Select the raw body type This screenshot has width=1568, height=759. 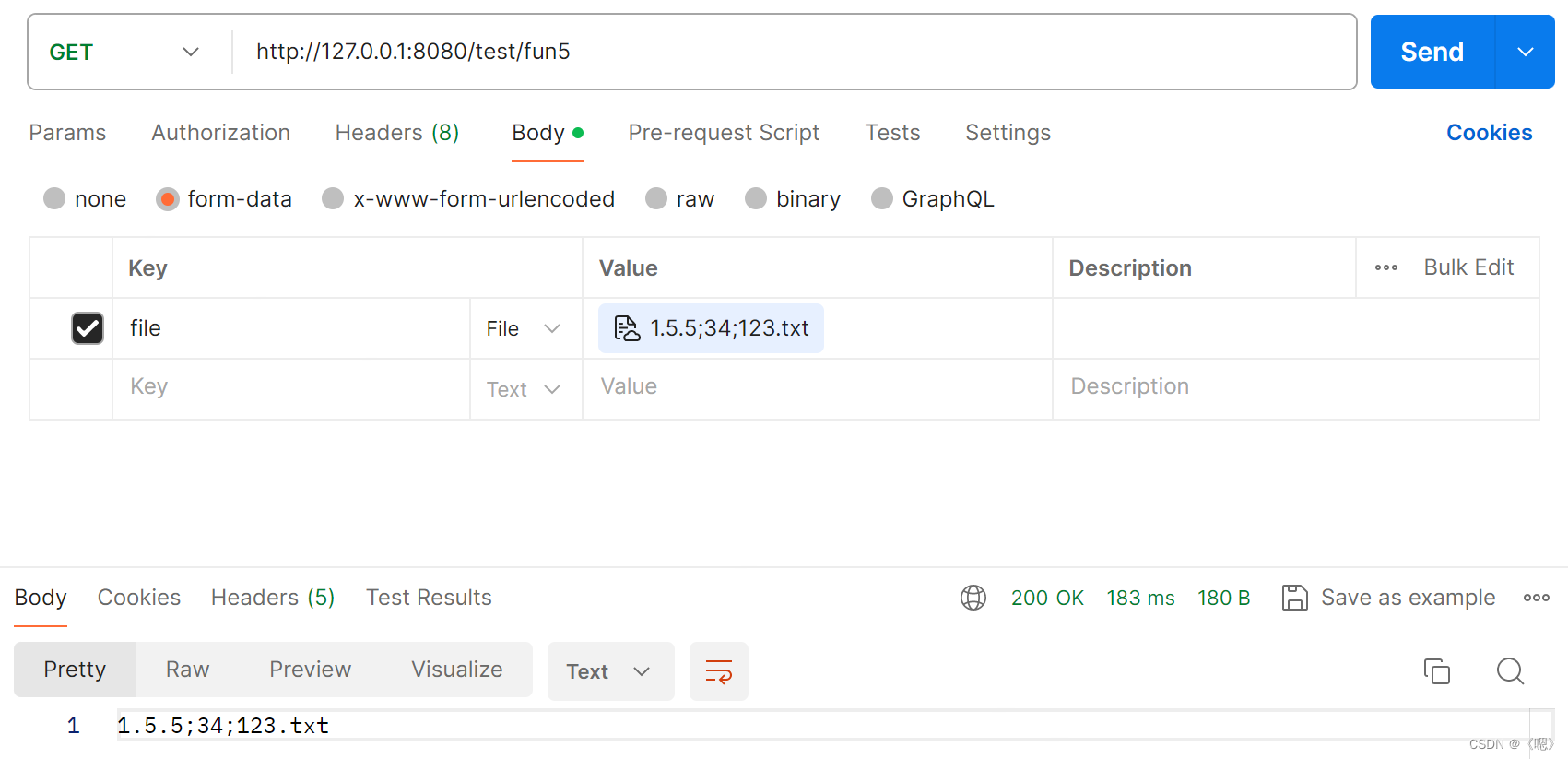pos(680,199)
